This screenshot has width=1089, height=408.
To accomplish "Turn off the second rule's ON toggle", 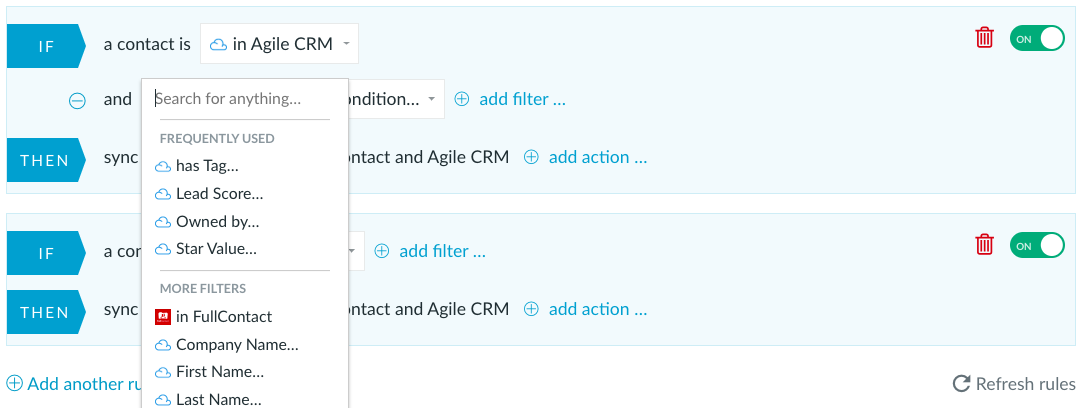I will 1038,246.
